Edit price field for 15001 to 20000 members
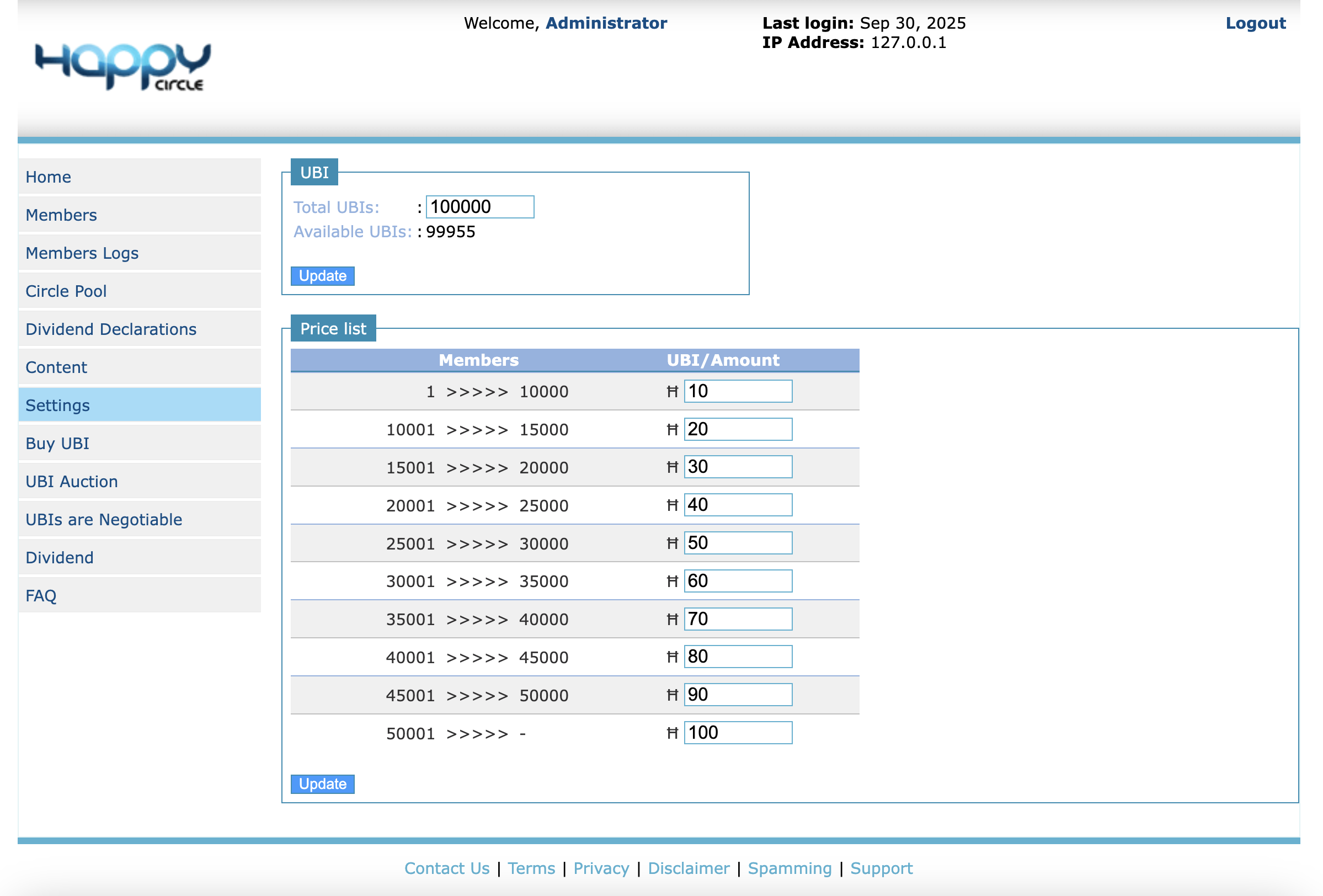The image size is (1323, 896). pos(738,467)
